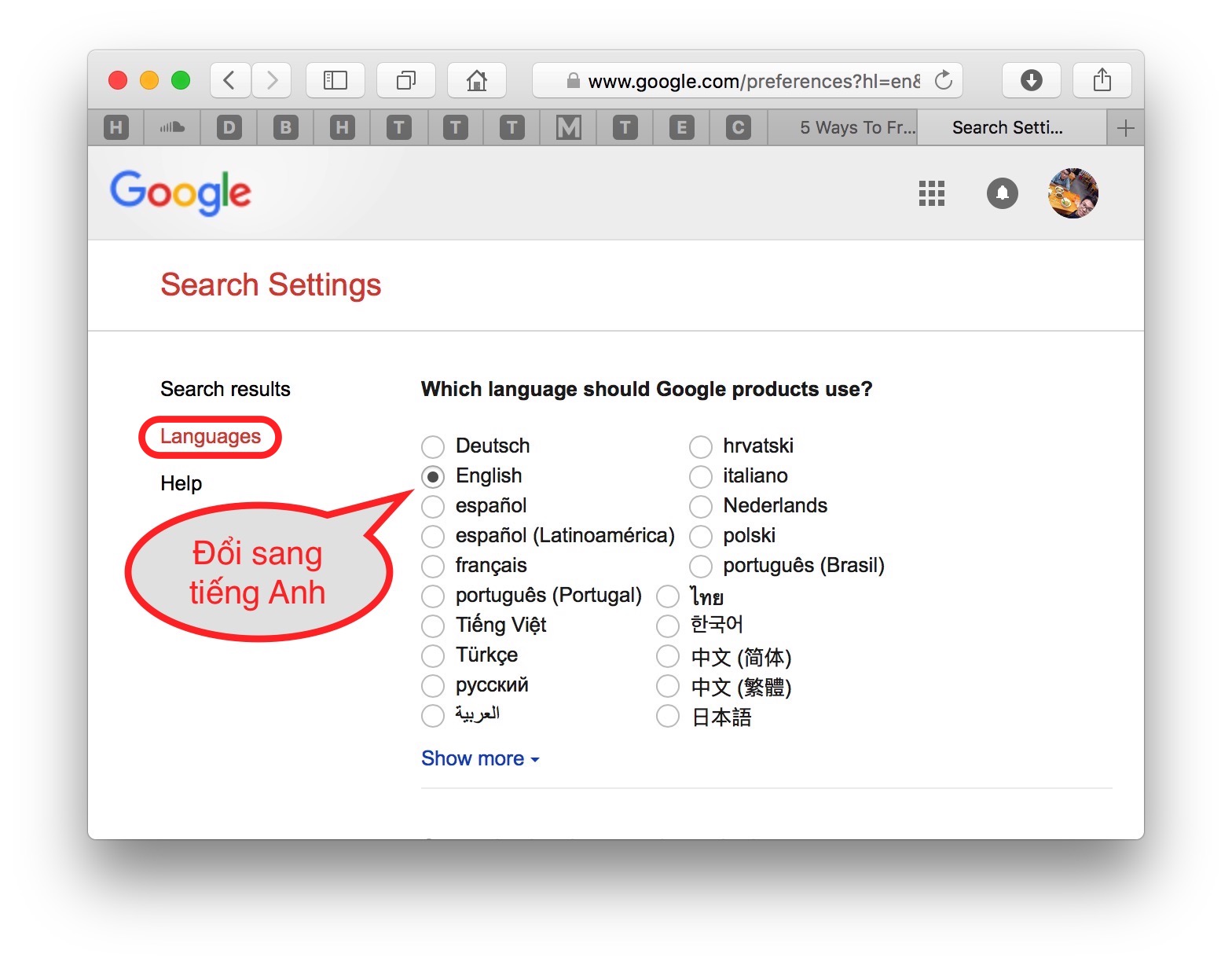
Task: Open the Languages settings section
Action: [x=211, y=437]
